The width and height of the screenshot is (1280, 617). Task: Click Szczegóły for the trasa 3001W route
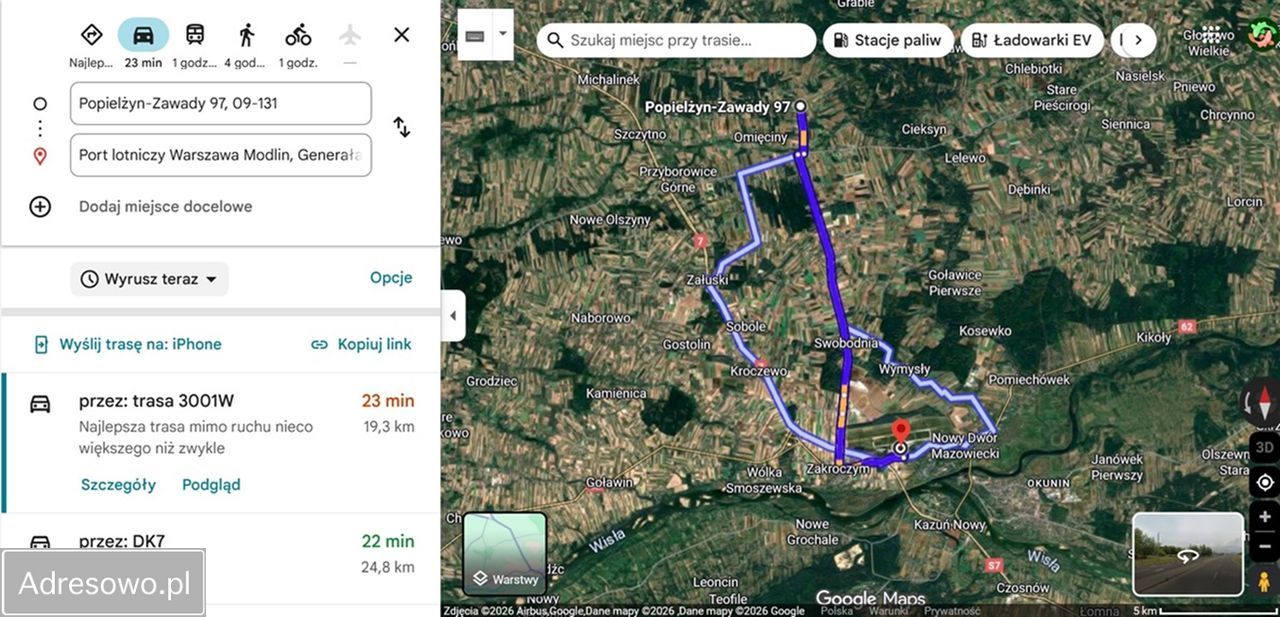118,484
